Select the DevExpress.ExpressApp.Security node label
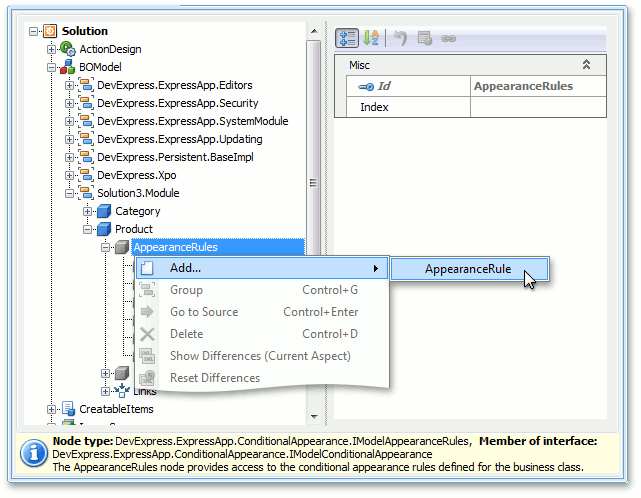This screenshot has width=641, height=498. point(177,103)
